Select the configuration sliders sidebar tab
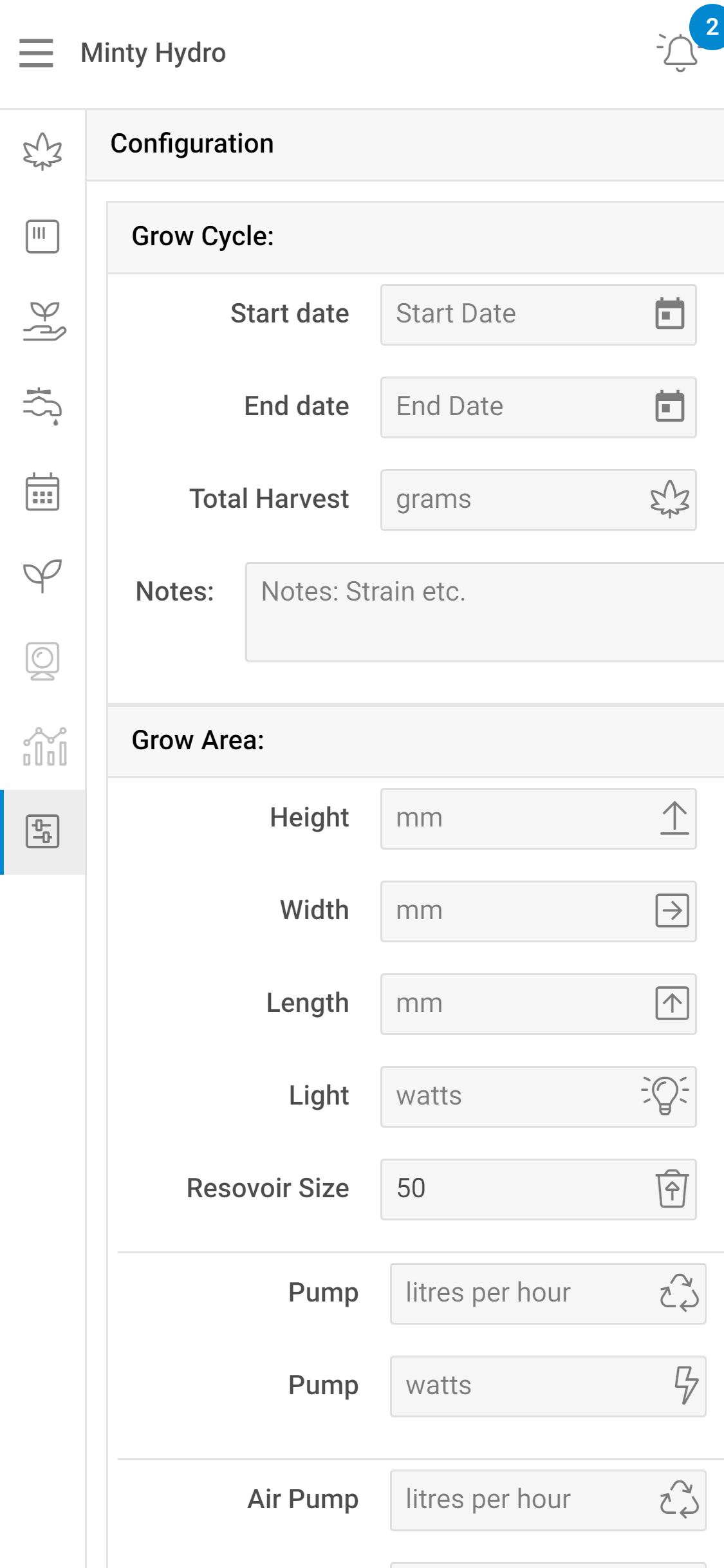The height and width of the screenshot is (1568, 724). click(x=42, y=832)
